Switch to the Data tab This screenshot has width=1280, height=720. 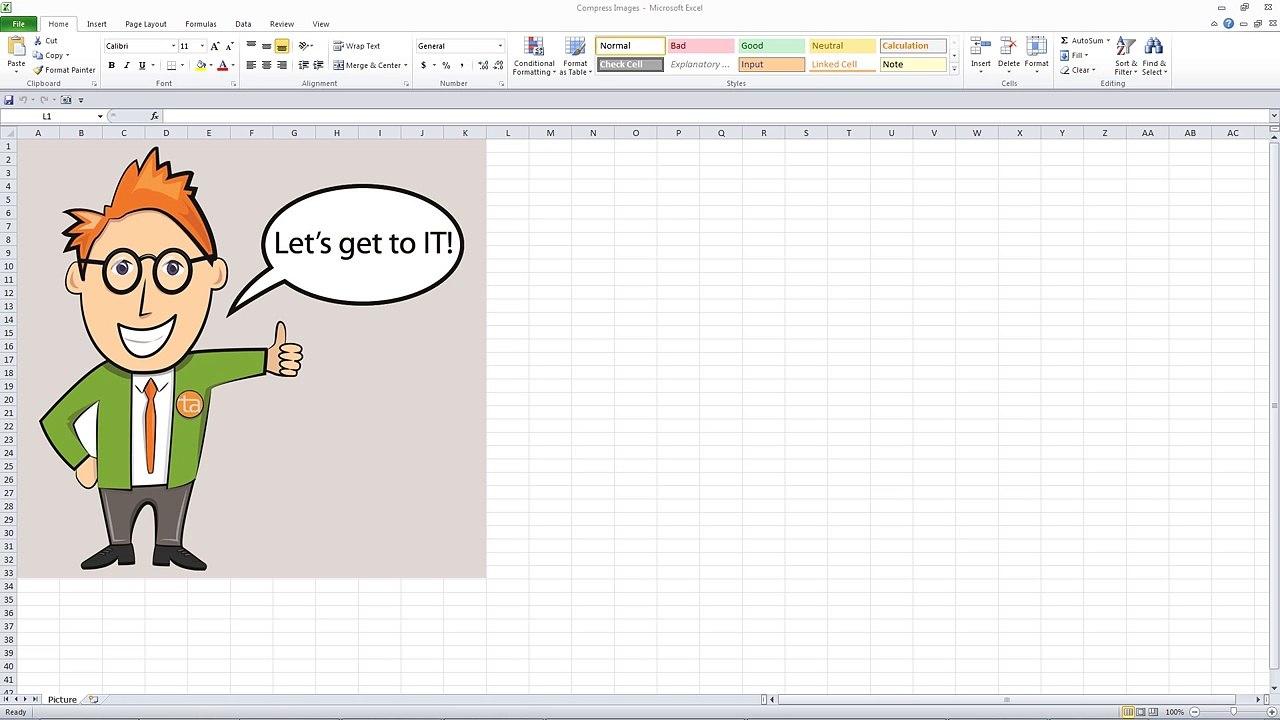pos(243,24)
